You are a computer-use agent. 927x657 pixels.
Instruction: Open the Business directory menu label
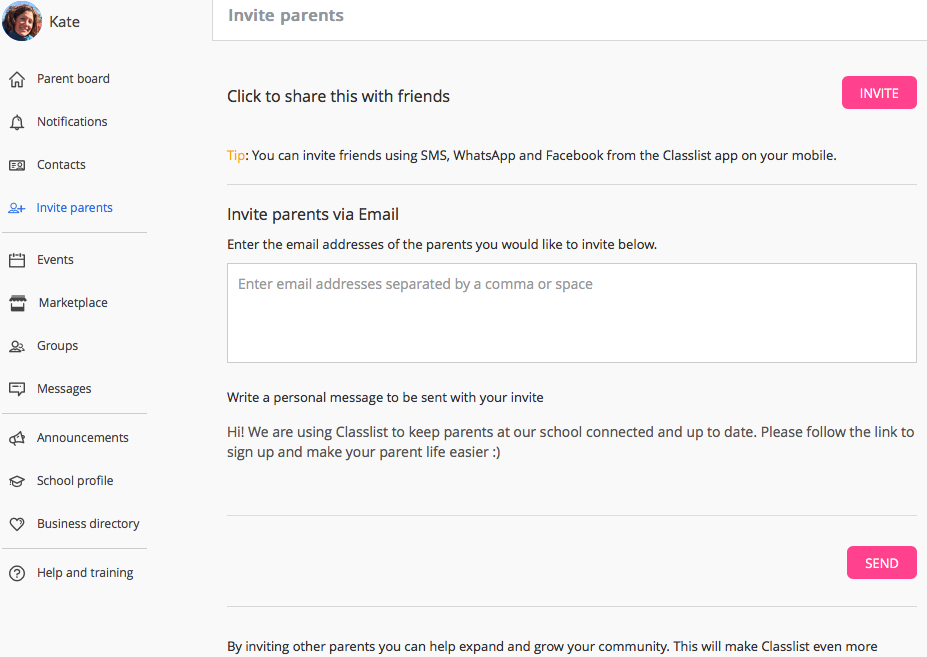pos(88,524)
